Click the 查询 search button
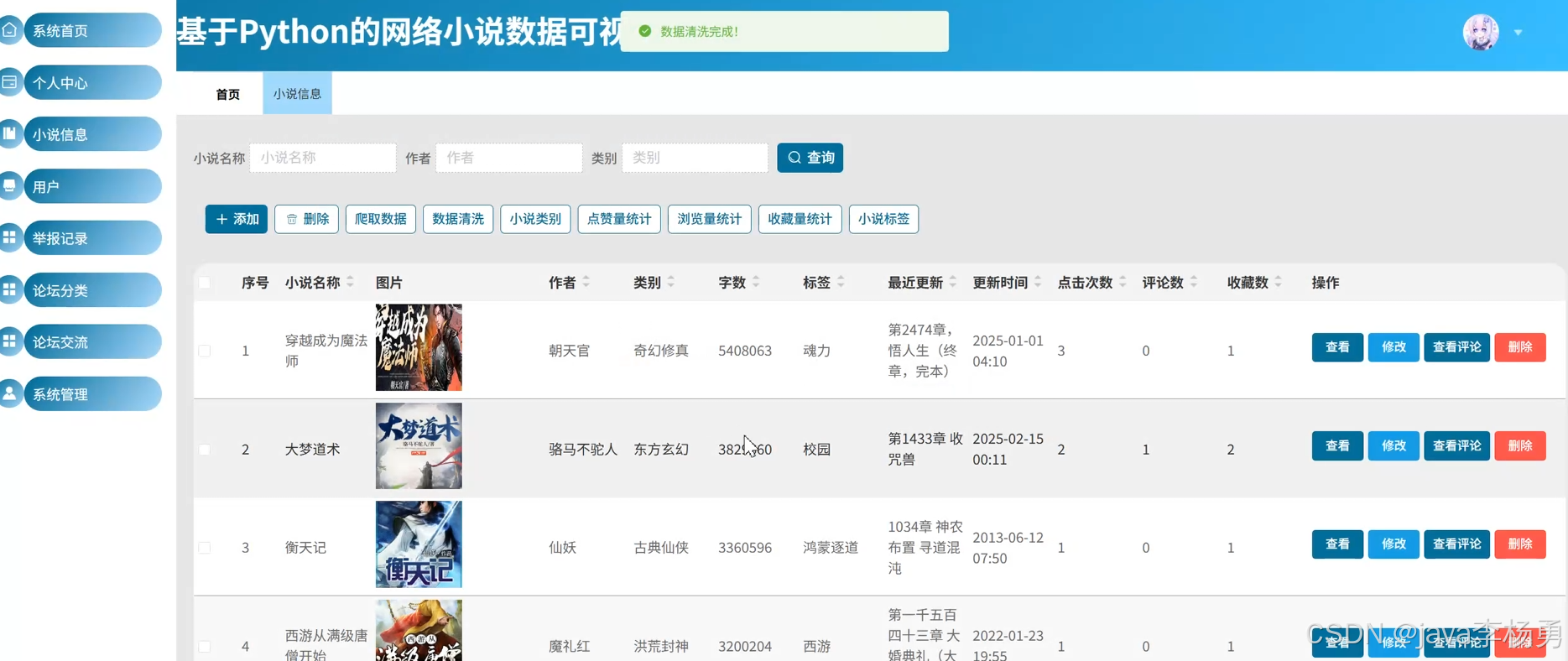Image resolution: width=1568 pixels, height=661 pixels. [810, 158]
